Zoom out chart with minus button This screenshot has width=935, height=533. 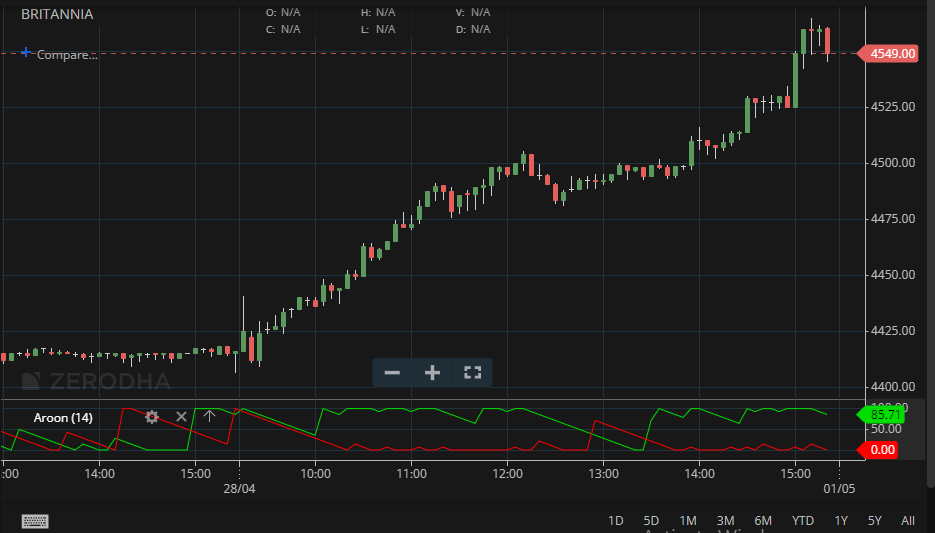pyautogui.click(x=392, y=373)
